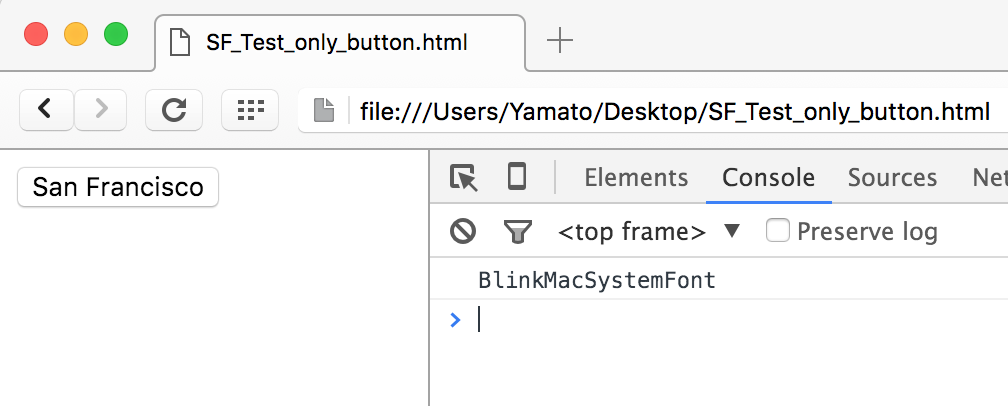The height and width of the screenshot is (406, 1008).
Task: Click the browser forward arrow button
Action: point(101,110)
